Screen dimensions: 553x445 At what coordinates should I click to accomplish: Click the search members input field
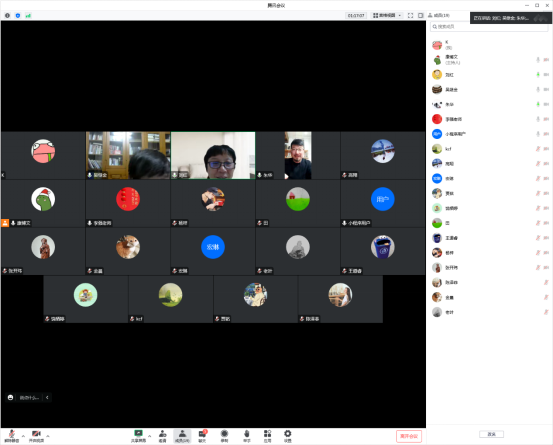(489, 26)
